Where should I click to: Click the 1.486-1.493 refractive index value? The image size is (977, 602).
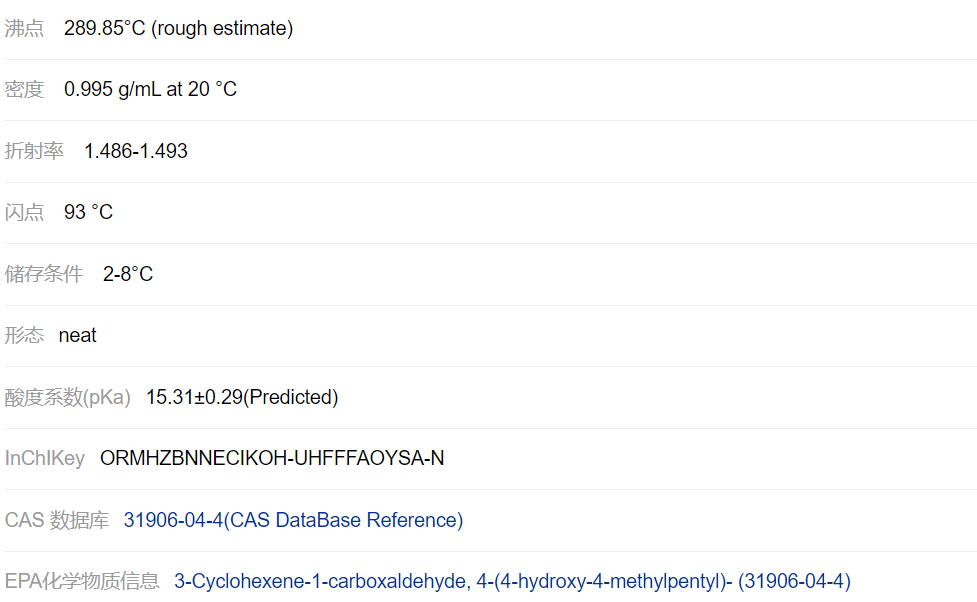pyautogui.click(x=136, y=151)
